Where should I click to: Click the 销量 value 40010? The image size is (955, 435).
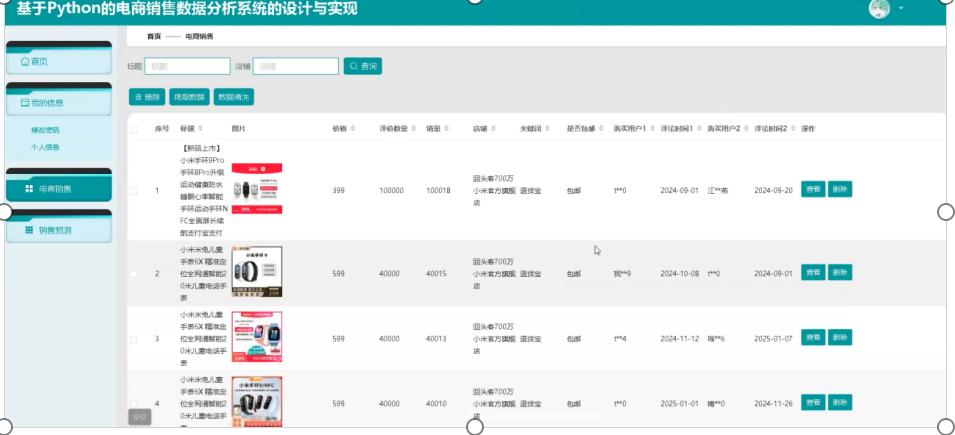436,403
